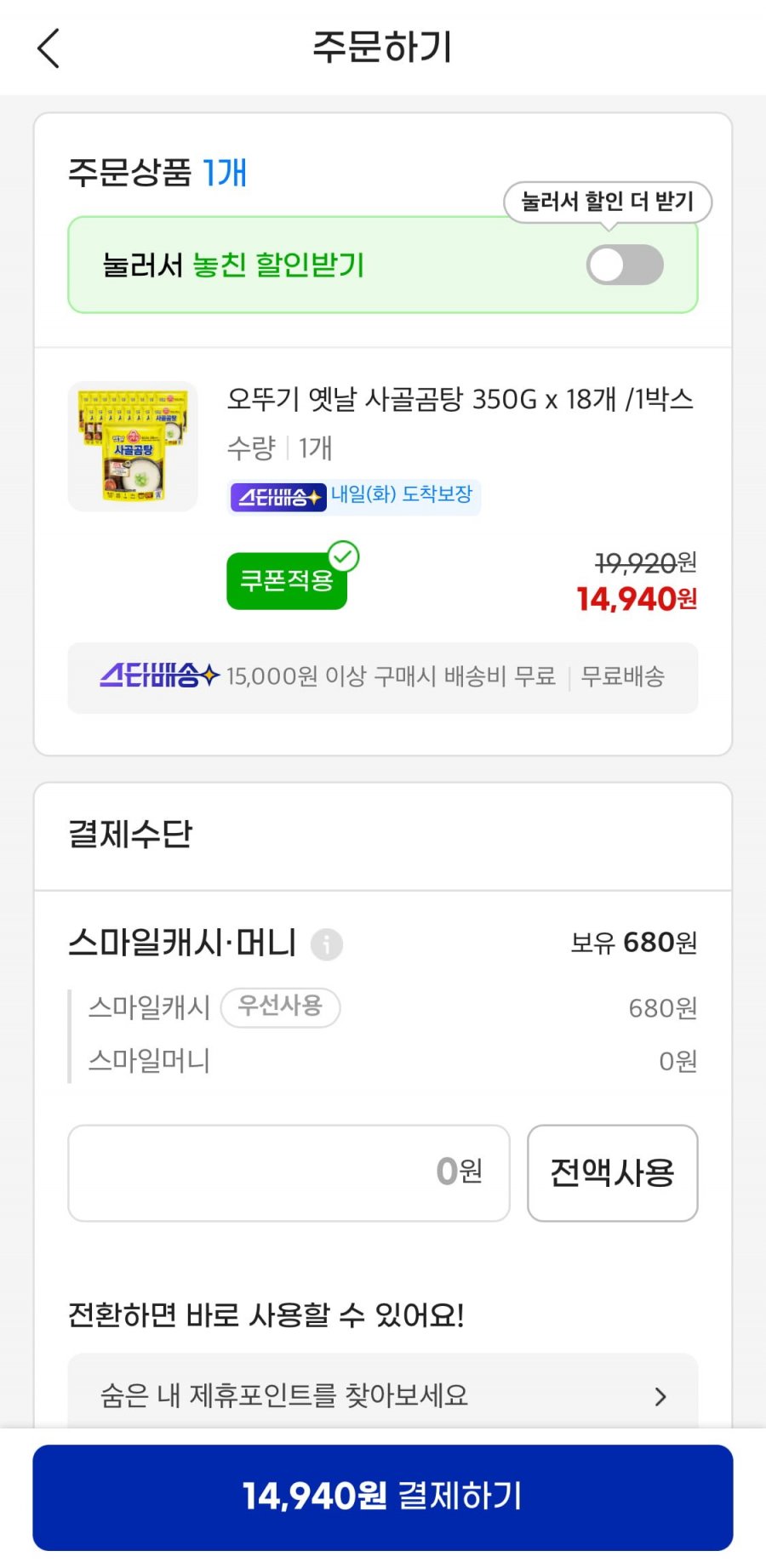This screenshot has width=766, height=1568.
Task: Tap the 무료배송 free shipping label
Action: click(x=622, y=677)
